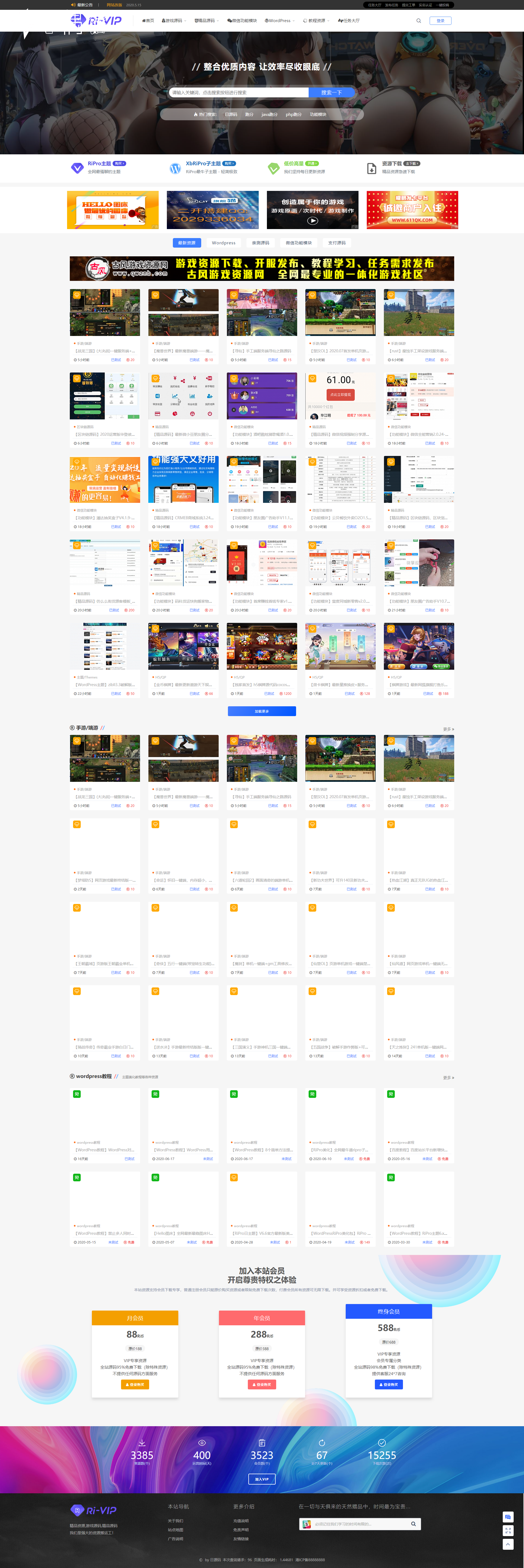Click 去下载 badge next to 资源下载

coord(412,164)
